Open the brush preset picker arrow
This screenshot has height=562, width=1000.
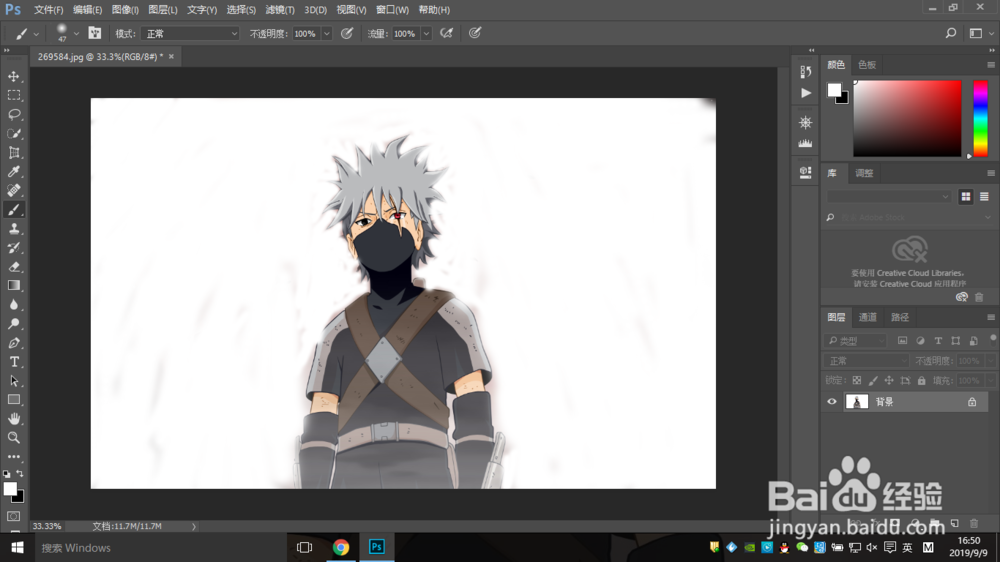[76, 34]
